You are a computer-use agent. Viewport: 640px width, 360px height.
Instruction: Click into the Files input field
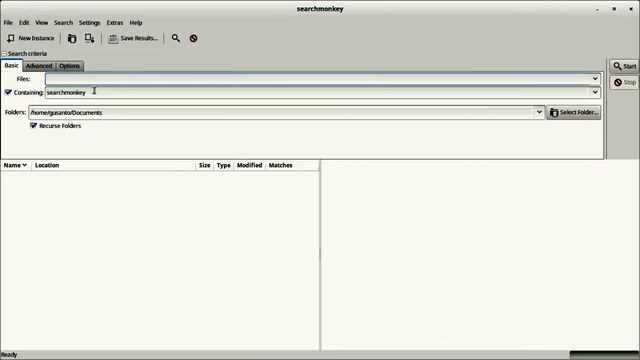[318, 79]
